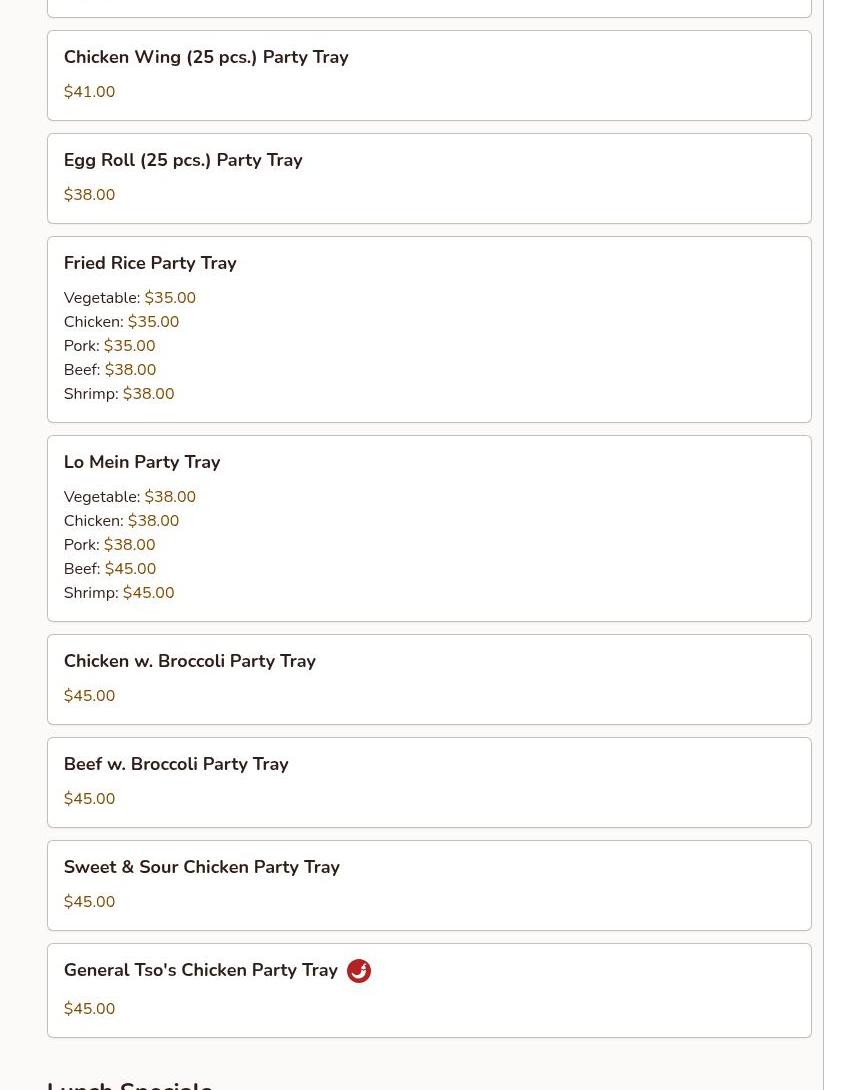Click the spicy chili pepper icon
The image size is (844, 1090).
click(359, 971)
